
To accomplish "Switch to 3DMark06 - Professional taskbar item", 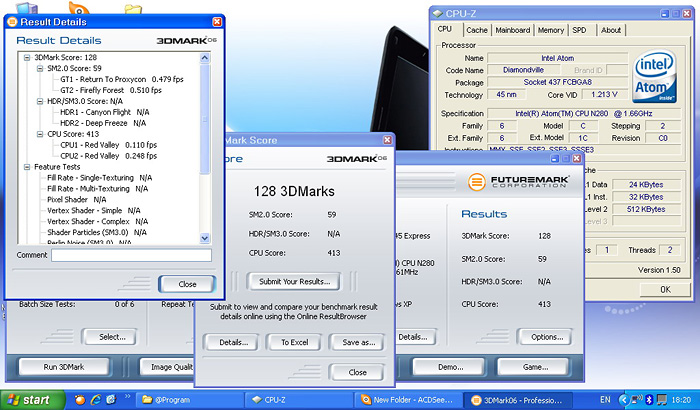I will (517, 400).
